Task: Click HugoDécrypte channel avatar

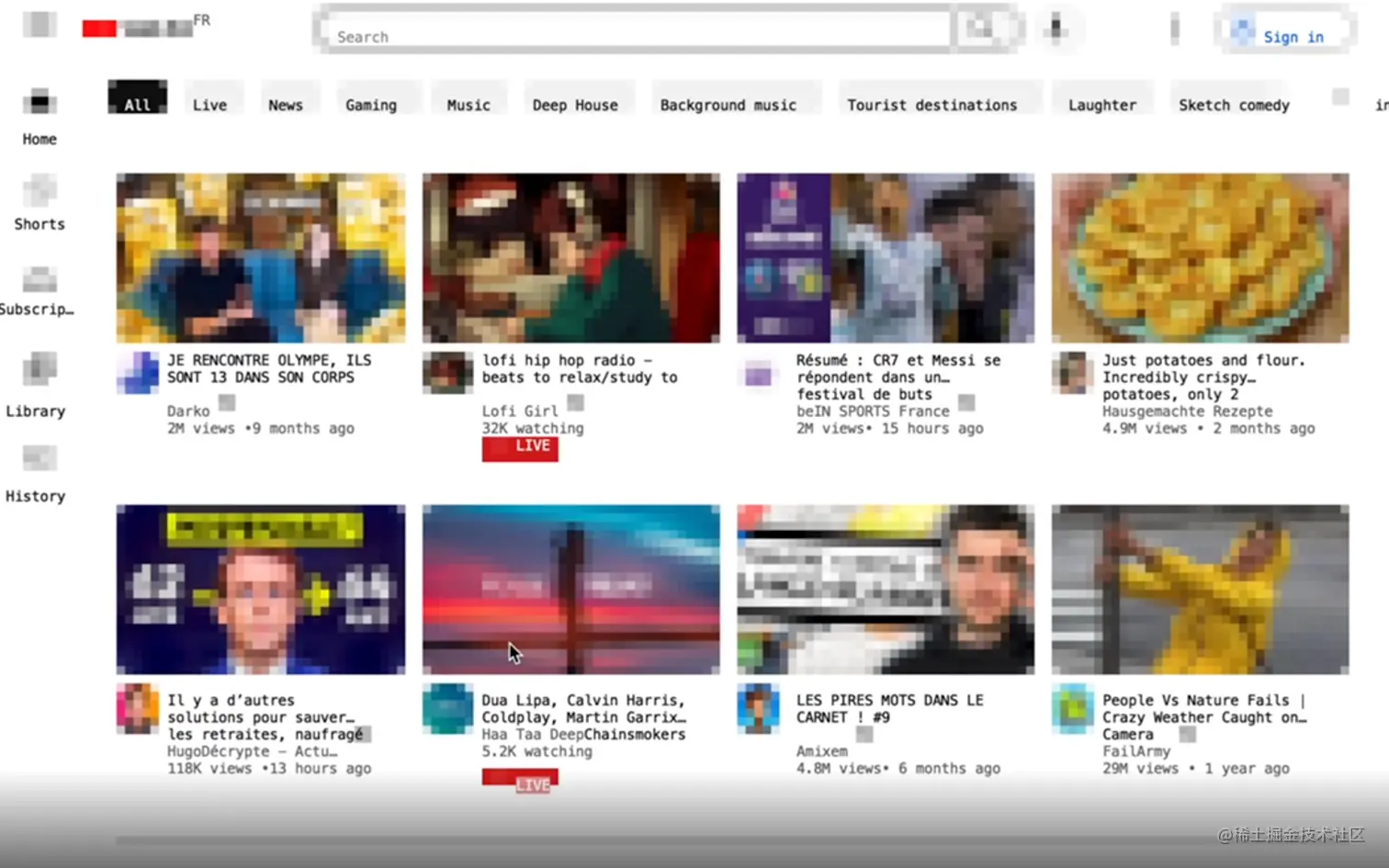Action: point(138,708)
